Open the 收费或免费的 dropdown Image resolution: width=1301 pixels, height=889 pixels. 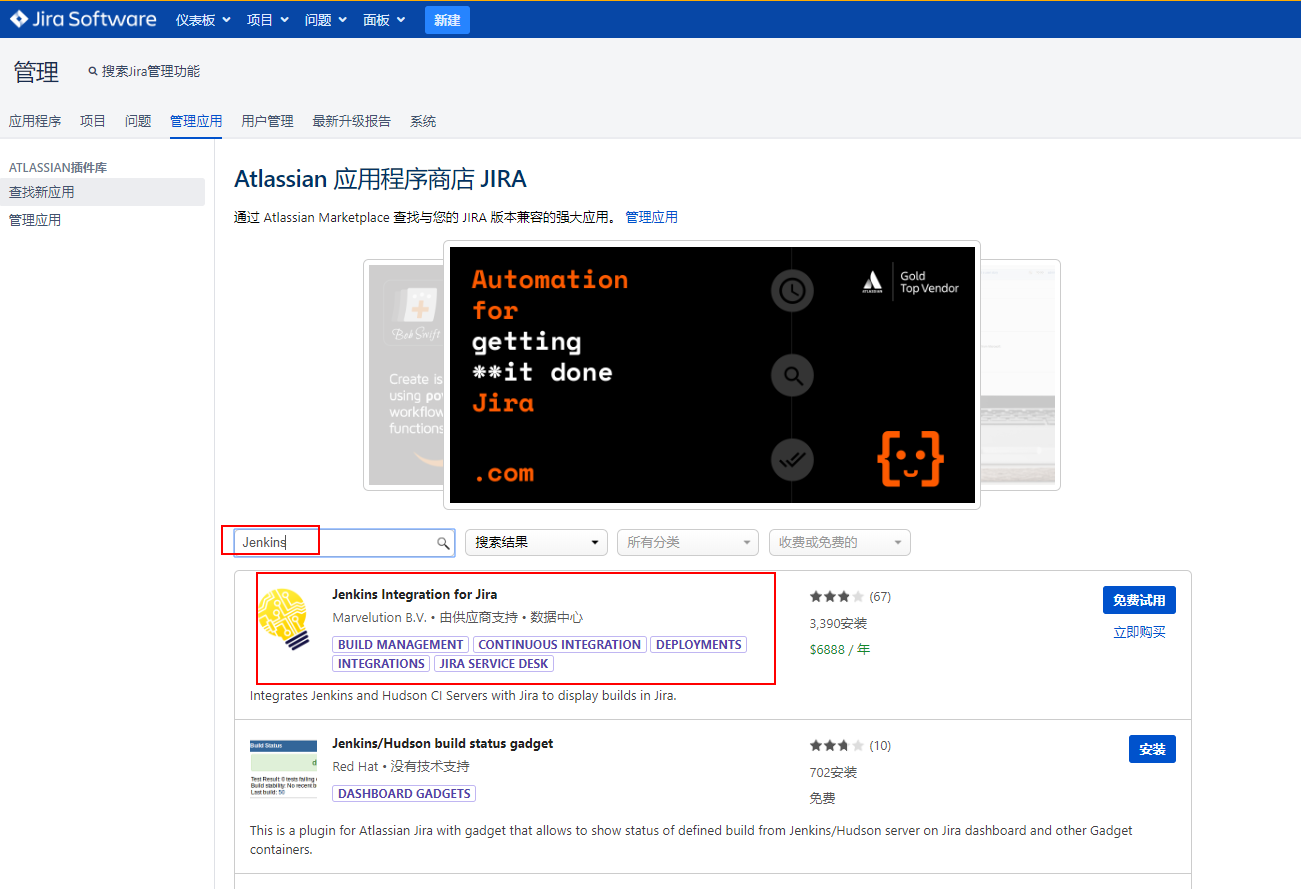coord(840,542)
